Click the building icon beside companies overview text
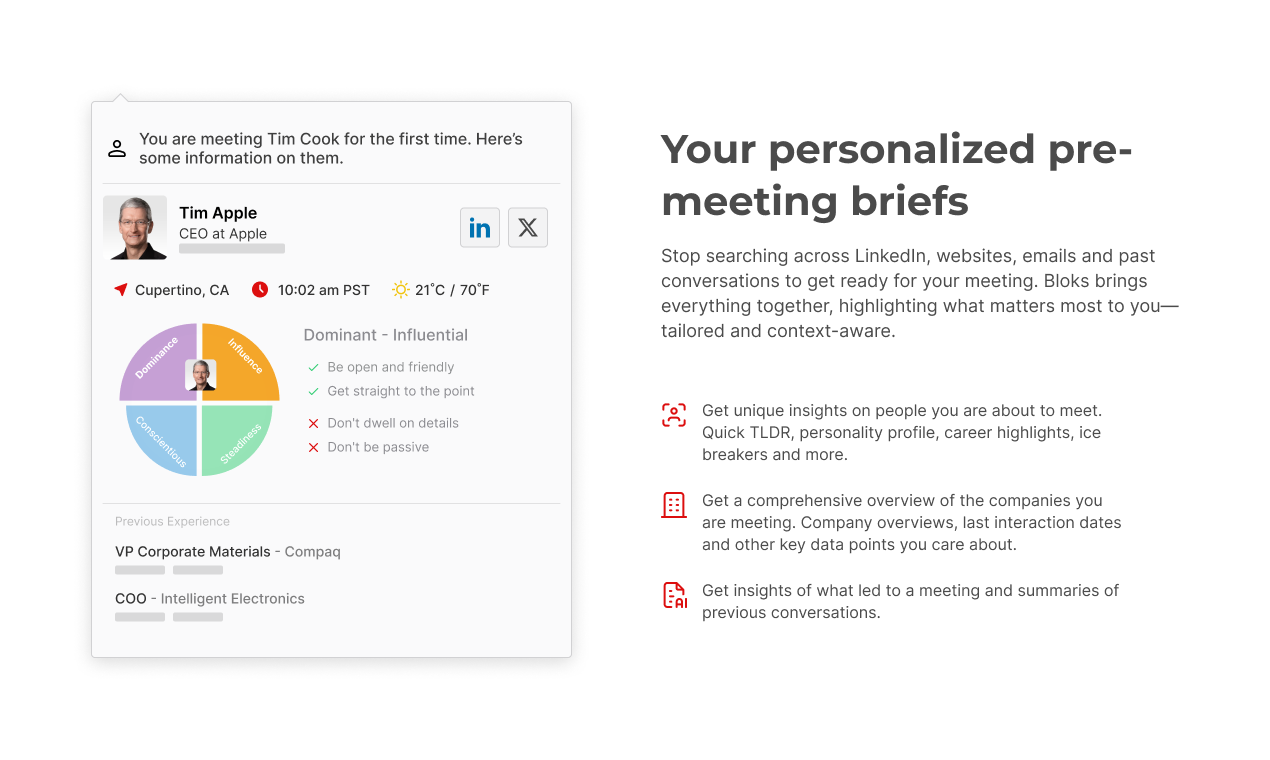 tap(674, 505)
